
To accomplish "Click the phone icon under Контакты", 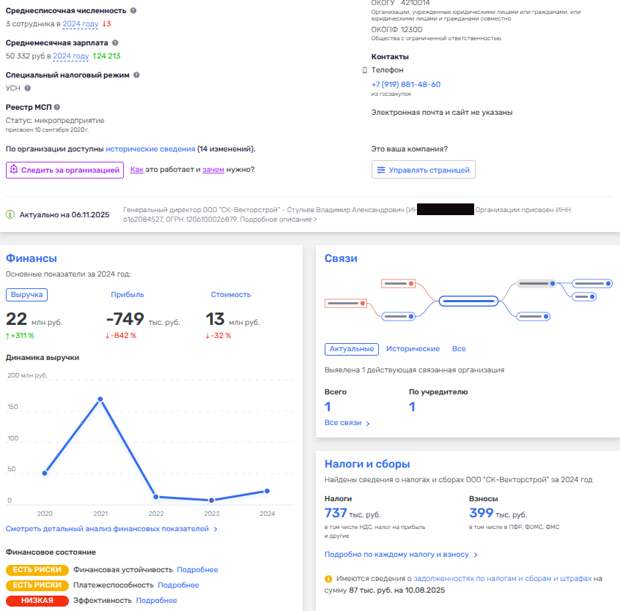I will 364,70.
